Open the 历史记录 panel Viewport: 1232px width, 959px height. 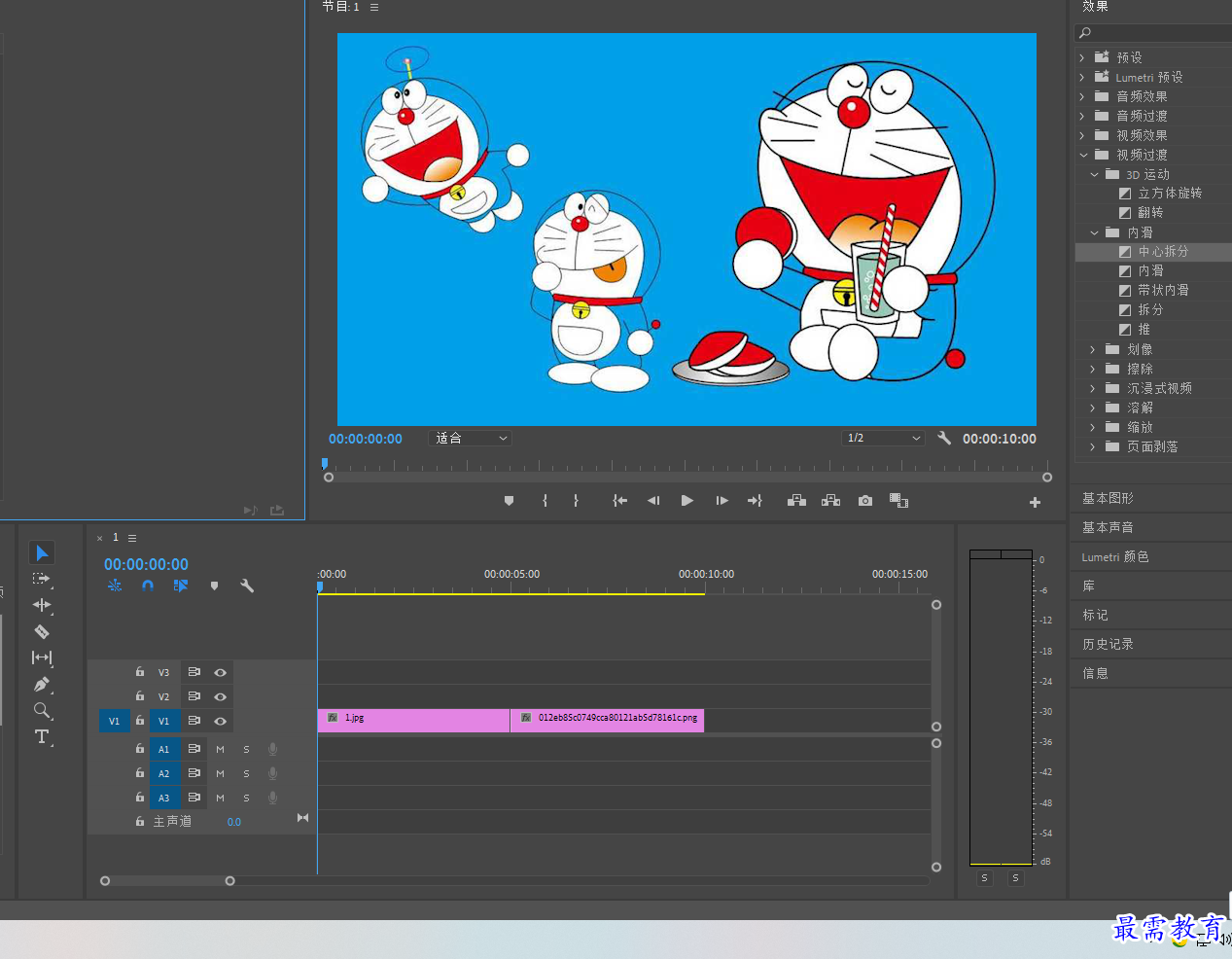(1108, 644)
